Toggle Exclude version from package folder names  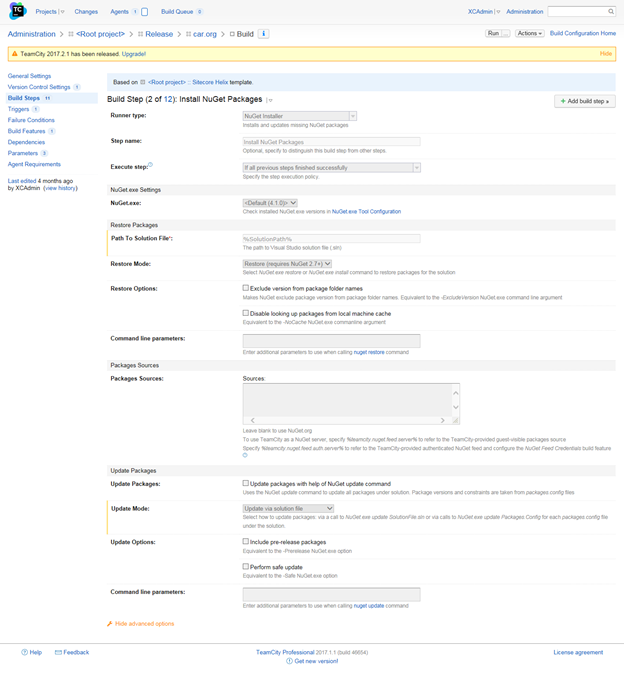click(x=246, y=288)
